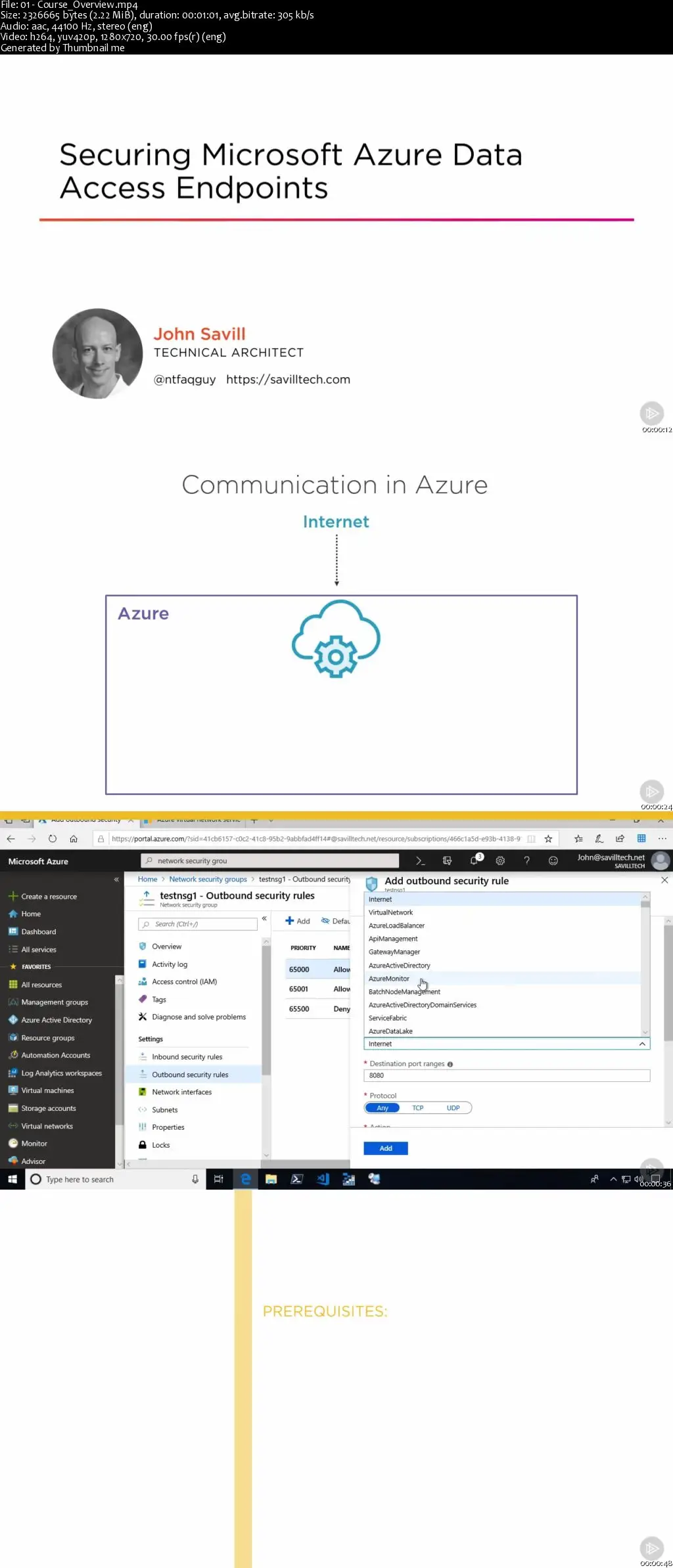The image size is (673, 1568).
Task: Click the browser share icon
Action: [x=620, y=838]
